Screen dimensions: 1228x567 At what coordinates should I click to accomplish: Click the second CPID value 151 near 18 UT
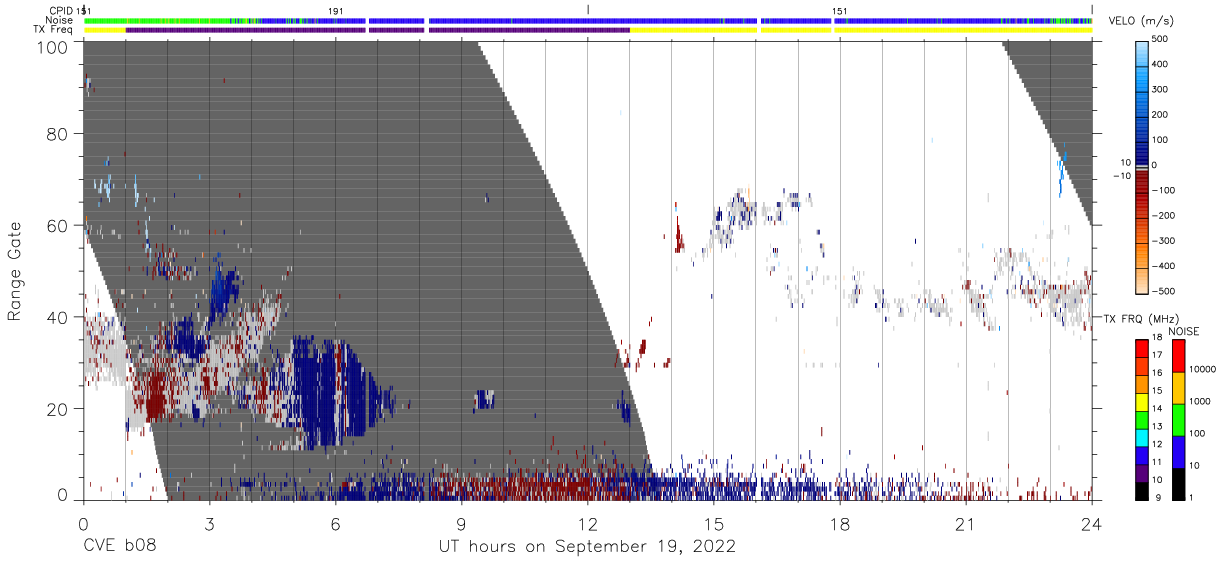[x=839, y=10]
